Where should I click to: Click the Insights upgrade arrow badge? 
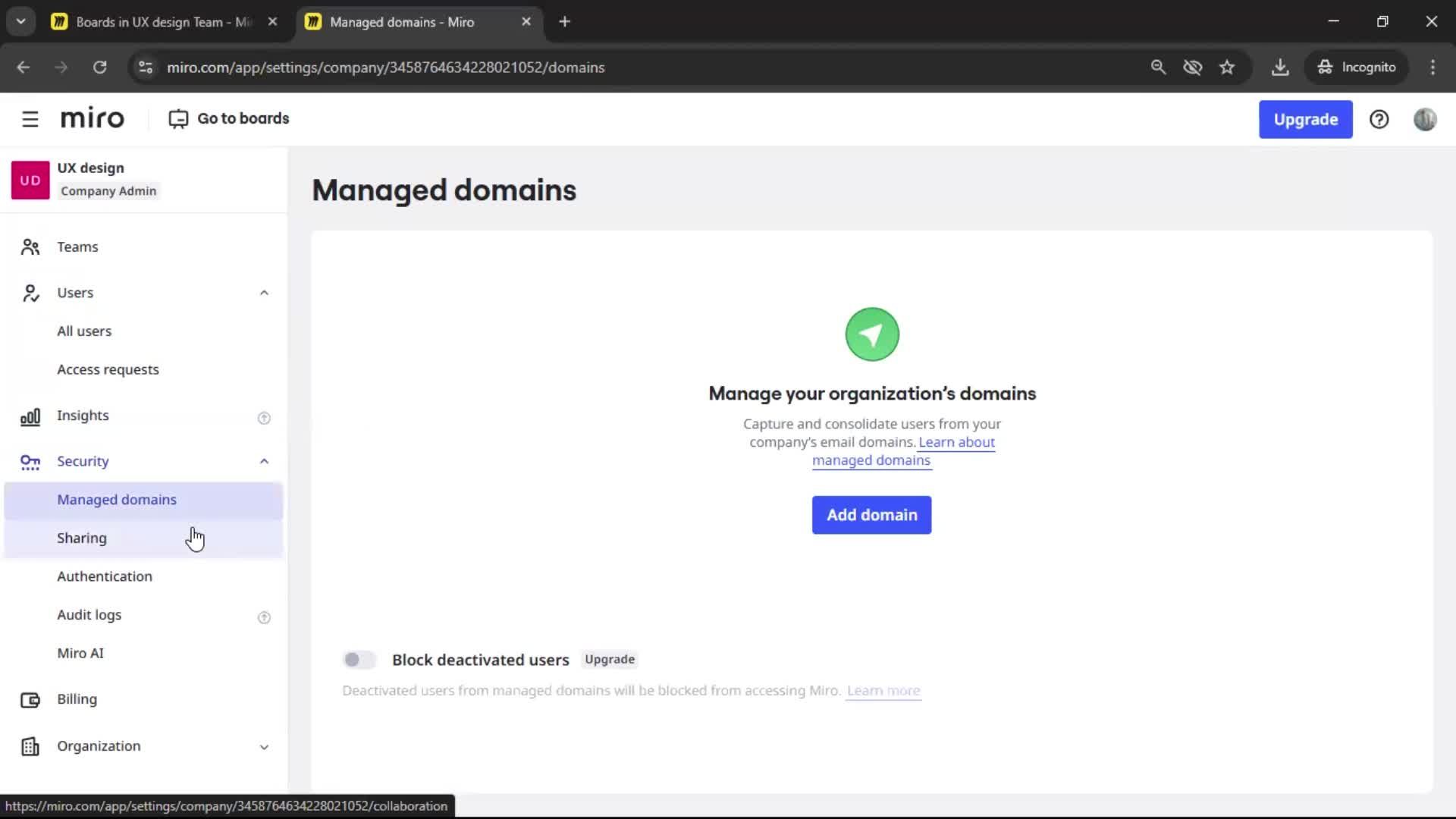tap(264, 418)
